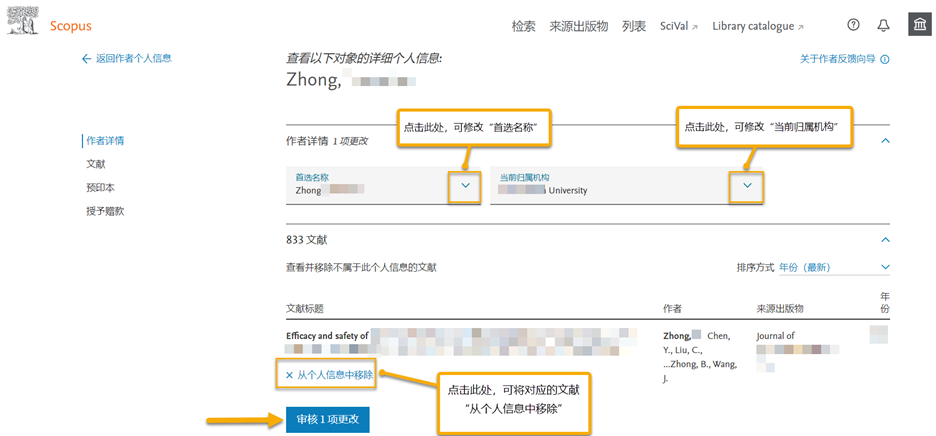Viewport: 936px width, 436px height.
Task: Click the info icon beside 关于作者反馈向导
Action: 885,59
